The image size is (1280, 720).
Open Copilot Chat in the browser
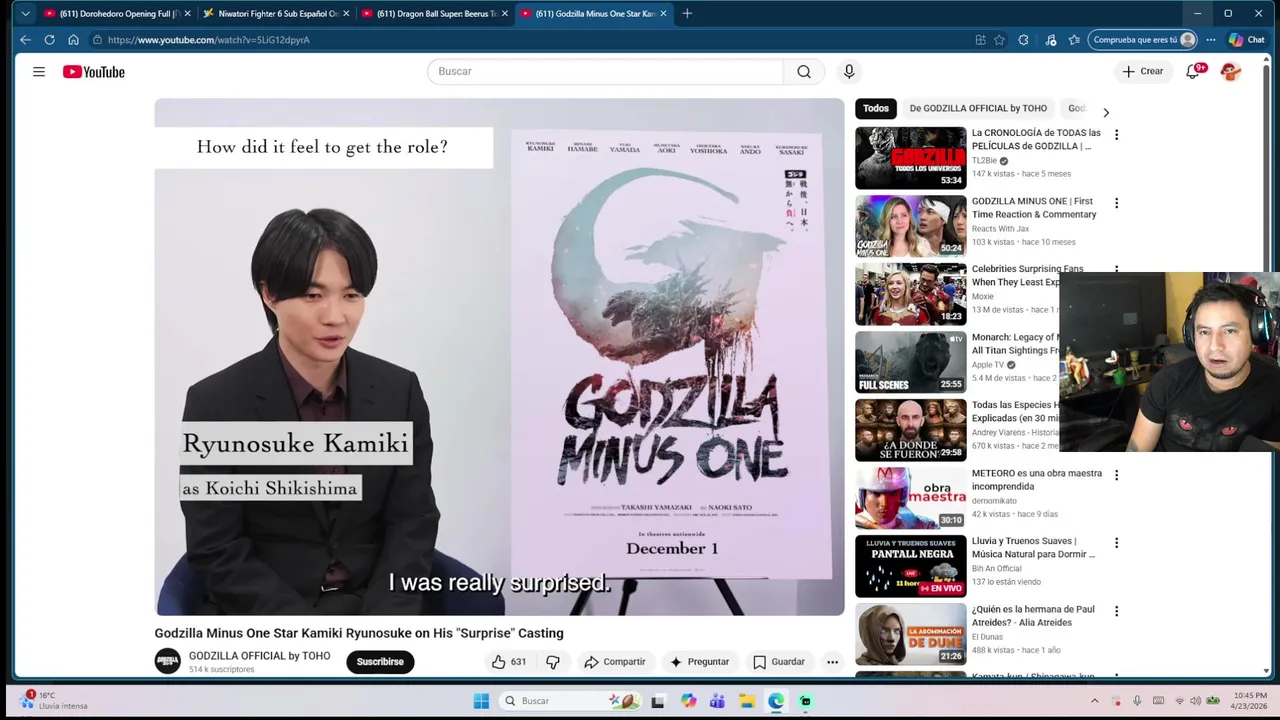click(x=1247, y=40)
